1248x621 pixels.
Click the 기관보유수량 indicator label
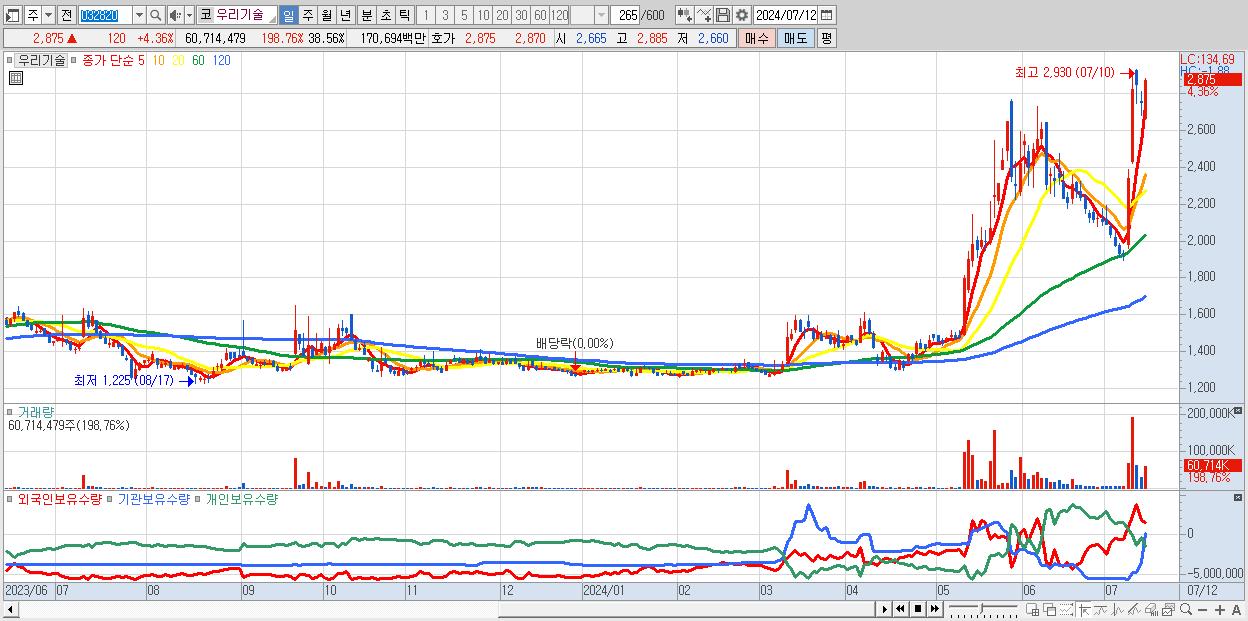coord(153,498)
